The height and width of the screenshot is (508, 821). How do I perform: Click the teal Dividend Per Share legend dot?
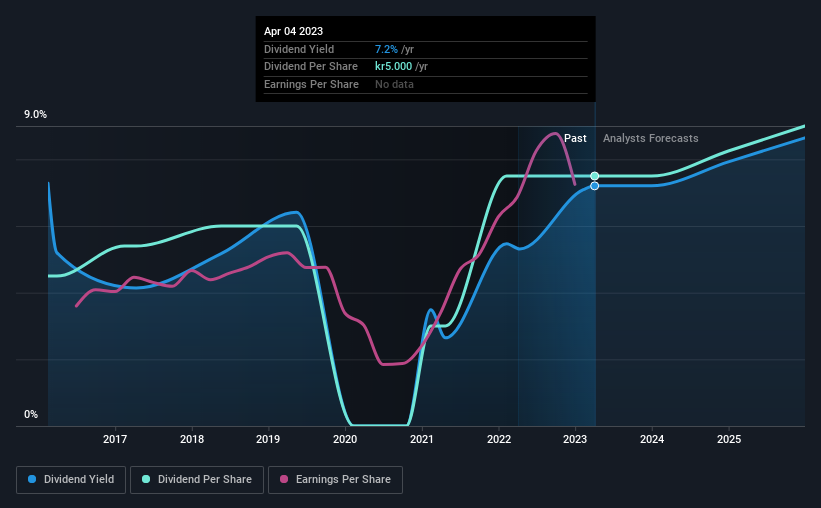tap(146, 479)
